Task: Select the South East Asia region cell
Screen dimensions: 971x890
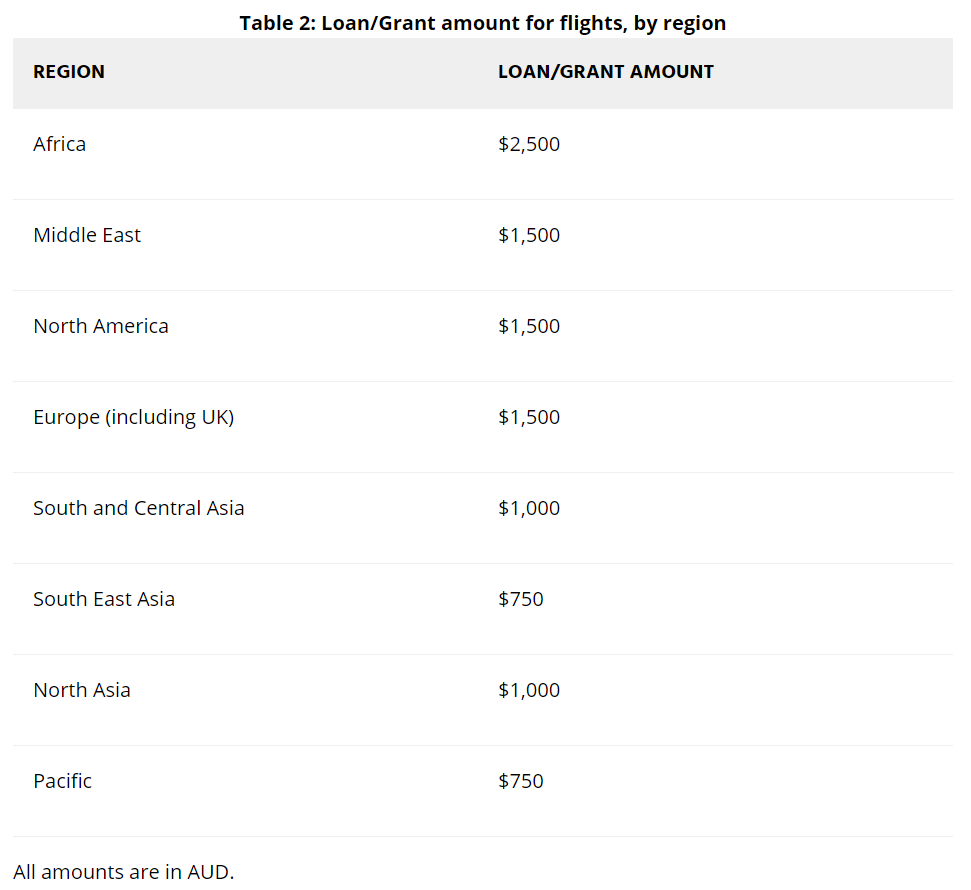Action: pos(104,599)
